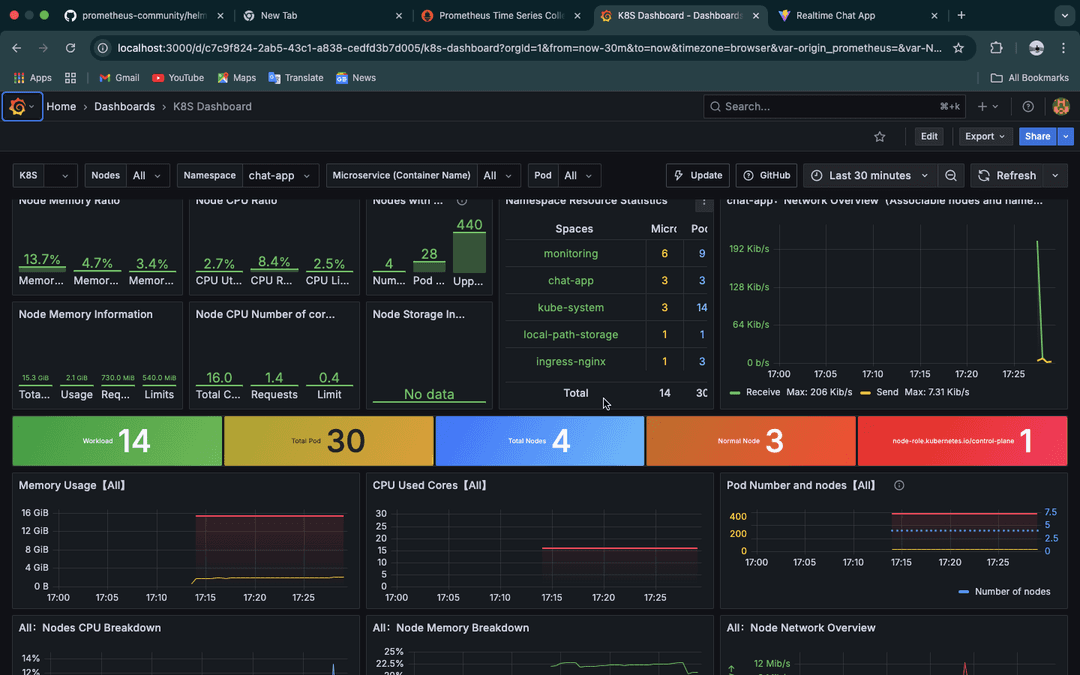
Task: Toggle Number of nodes legend series
Action: click(1012, 592)
